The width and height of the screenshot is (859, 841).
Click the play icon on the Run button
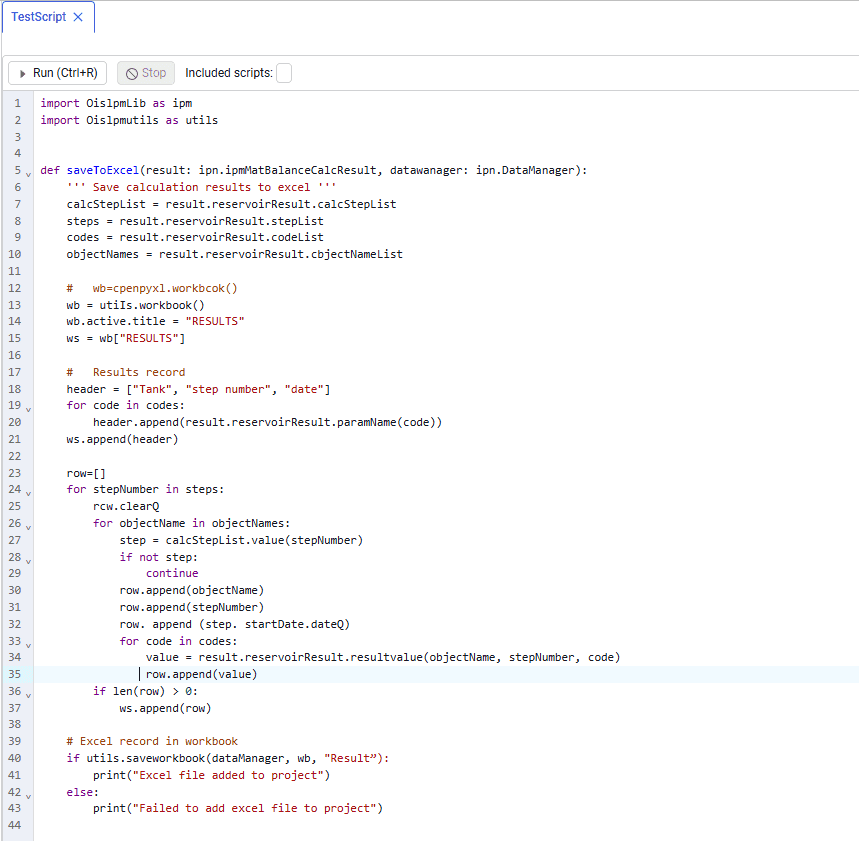22,73
